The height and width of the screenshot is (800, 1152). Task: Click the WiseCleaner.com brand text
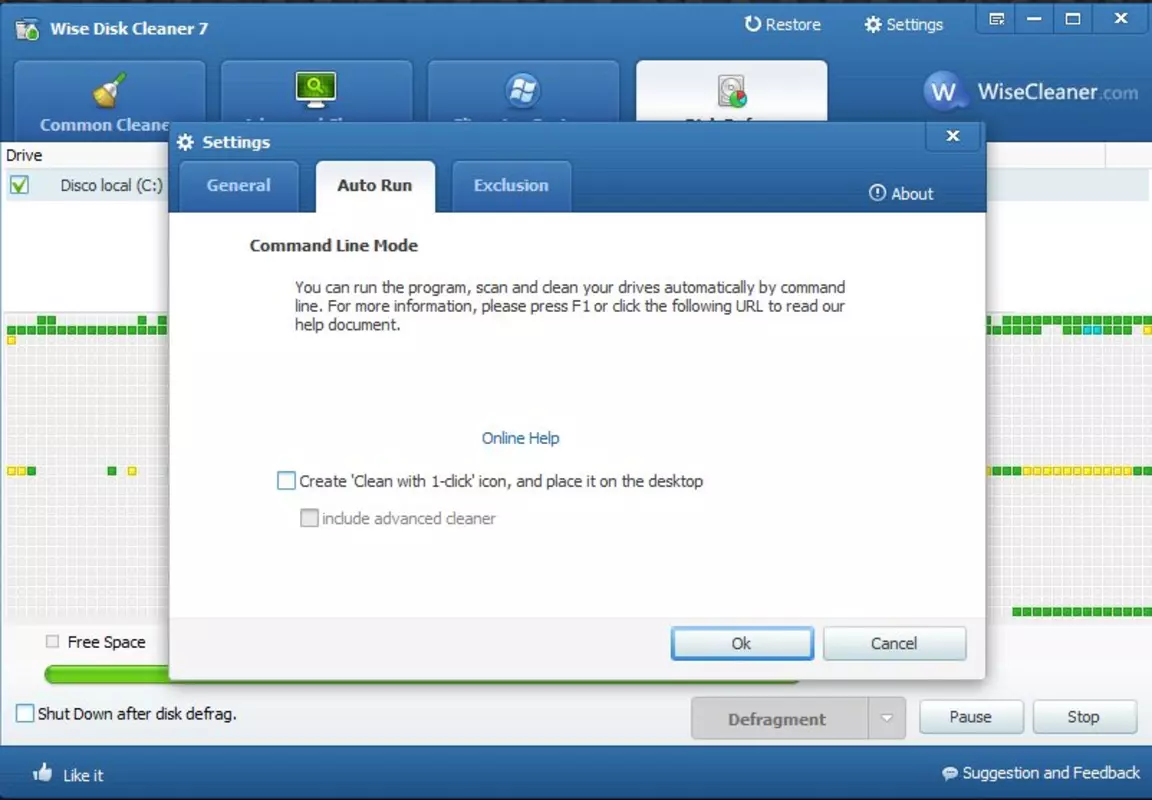(1057, 92)
